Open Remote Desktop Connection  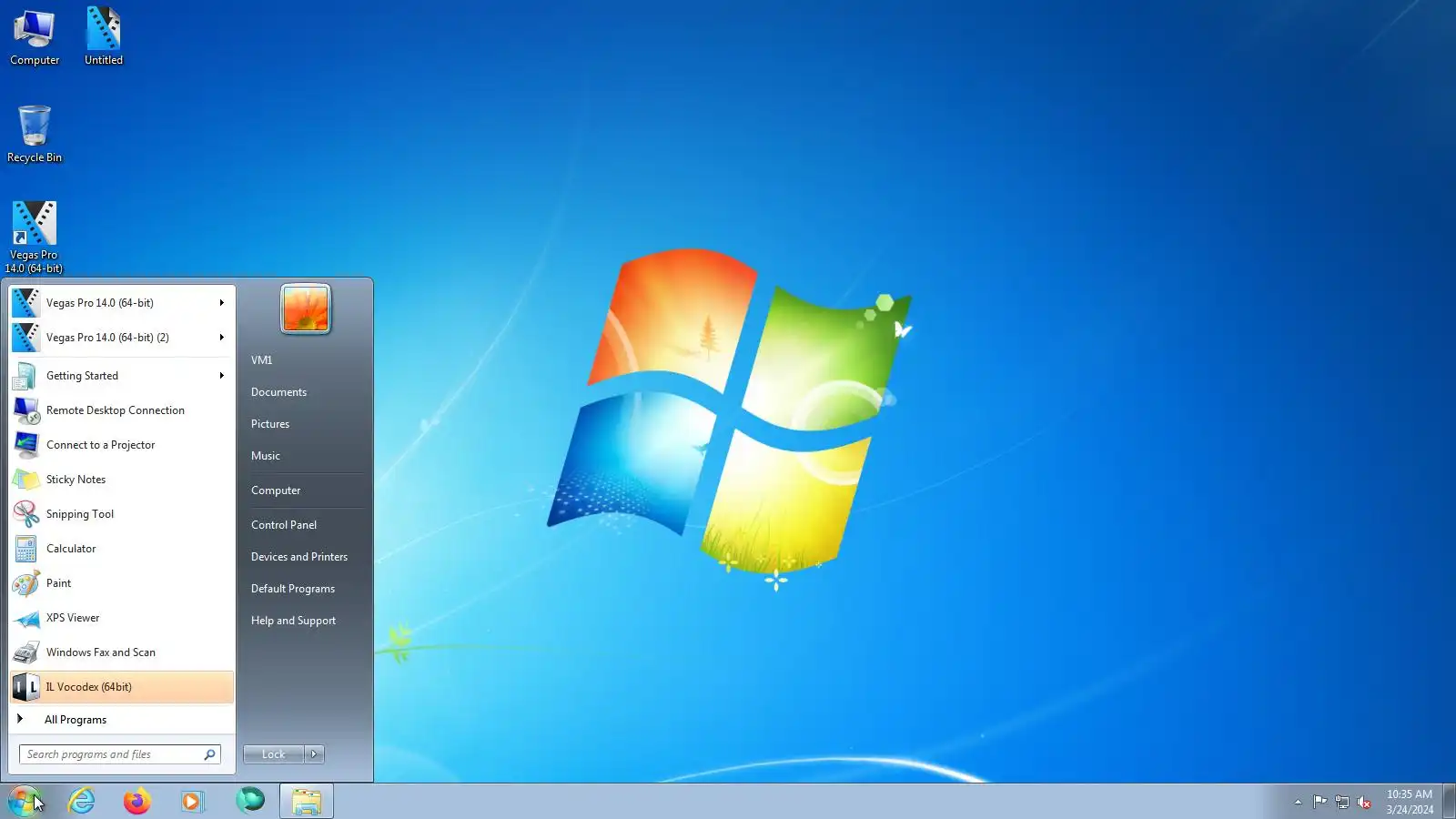[122, 410]
